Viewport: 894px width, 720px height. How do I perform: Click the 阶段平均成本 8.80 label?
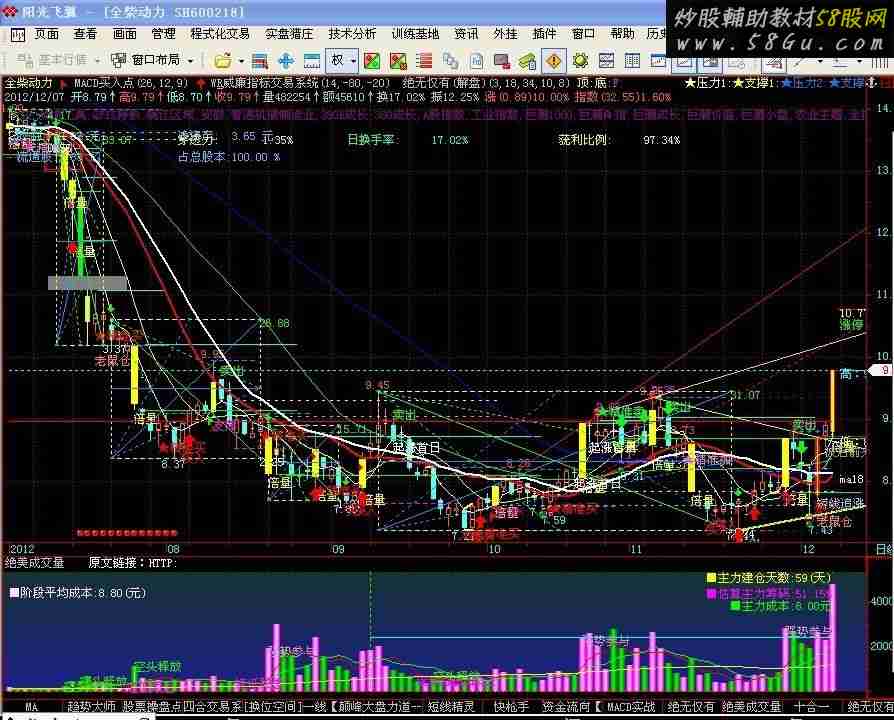[x=78, y=593]
